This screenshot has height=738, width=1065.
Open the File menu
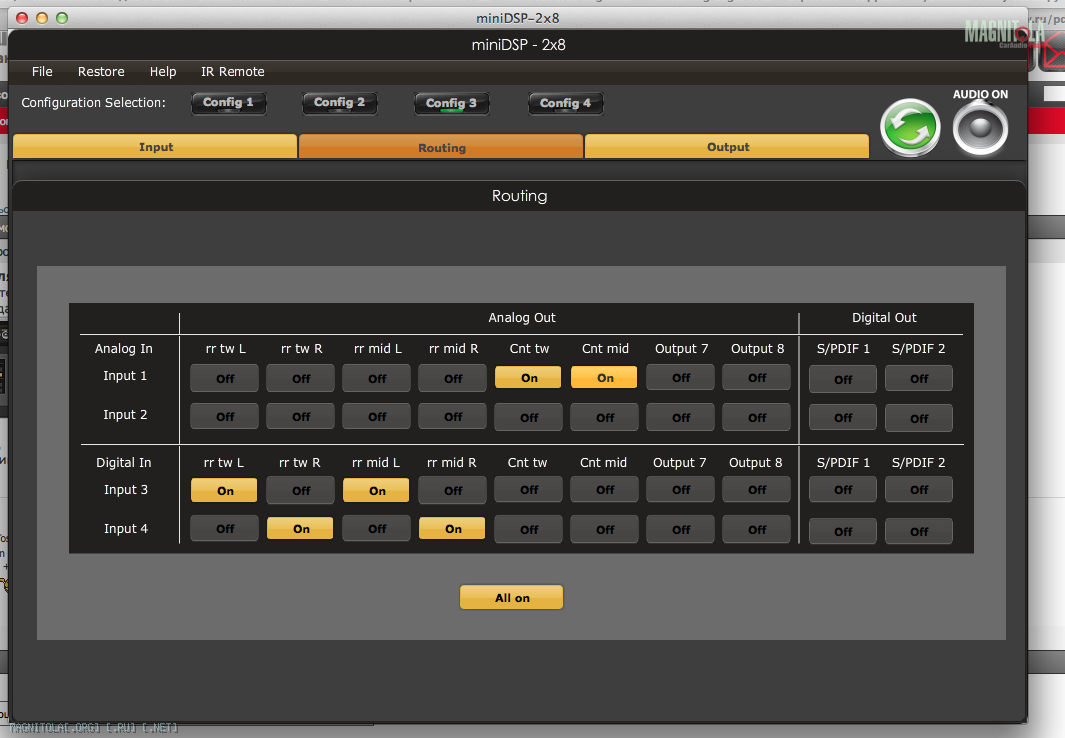click(42, 71)
